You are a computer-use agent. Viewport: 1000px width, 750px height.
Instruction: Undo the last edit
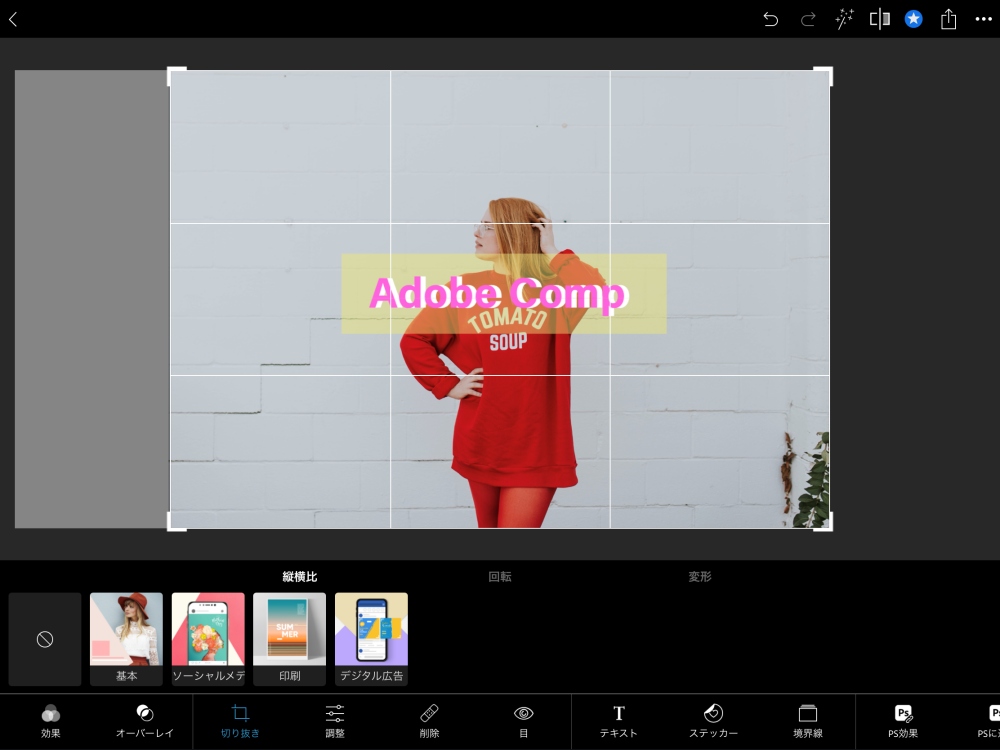[x=770, y=19]
